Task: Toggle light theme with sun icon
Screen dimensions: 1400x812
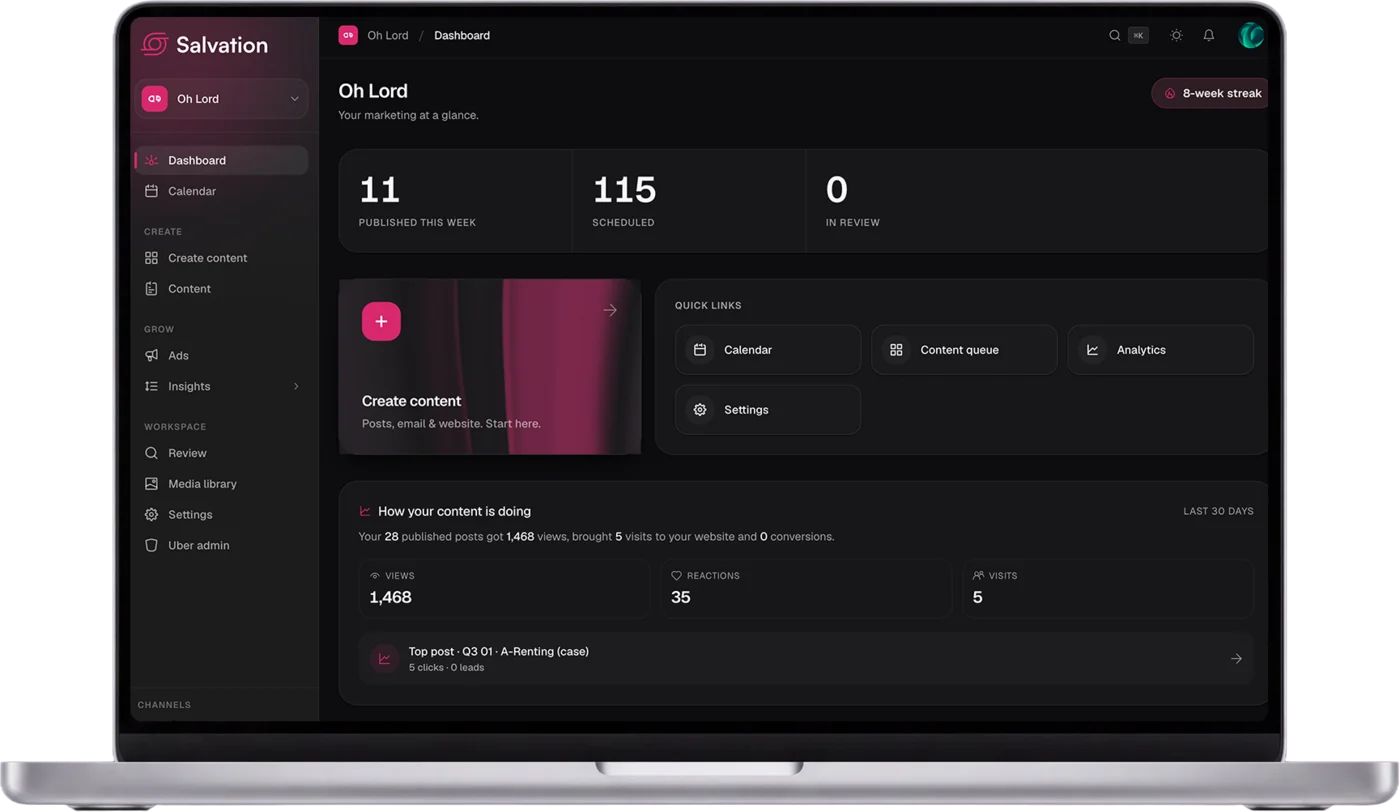Action: (1176, 35)
